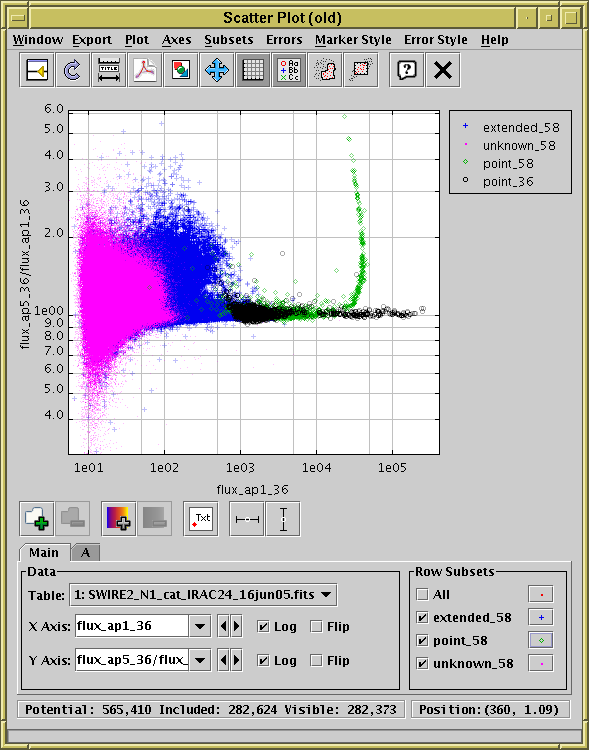This screenshot has width=589, height=750.
Task: Click the point_36 legend entry
Action: (x=498, y=182)
